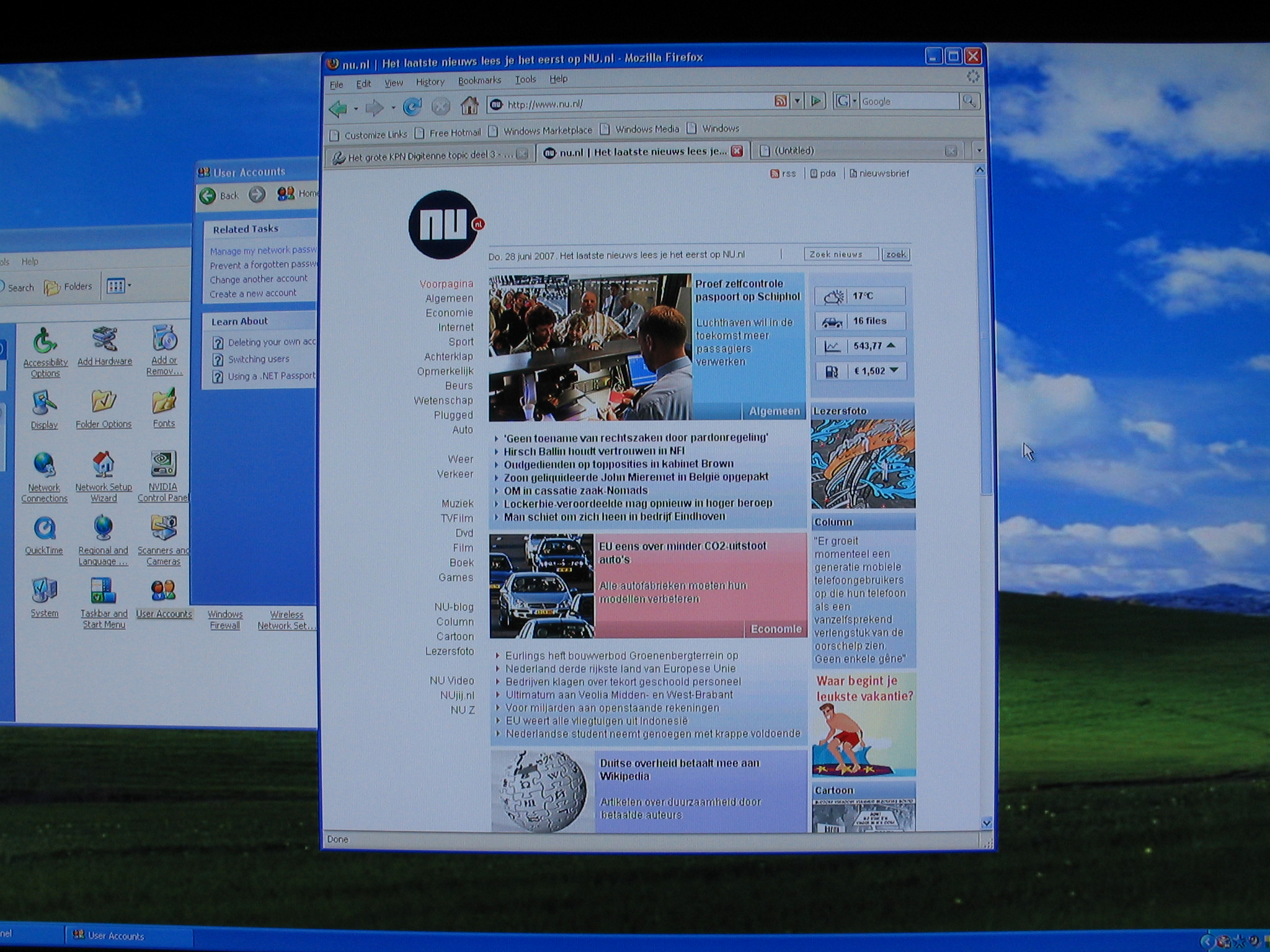Click the nieuwsbrief link at page top
The height and width of the screenshot is (952, 1270).
point(879,174)
